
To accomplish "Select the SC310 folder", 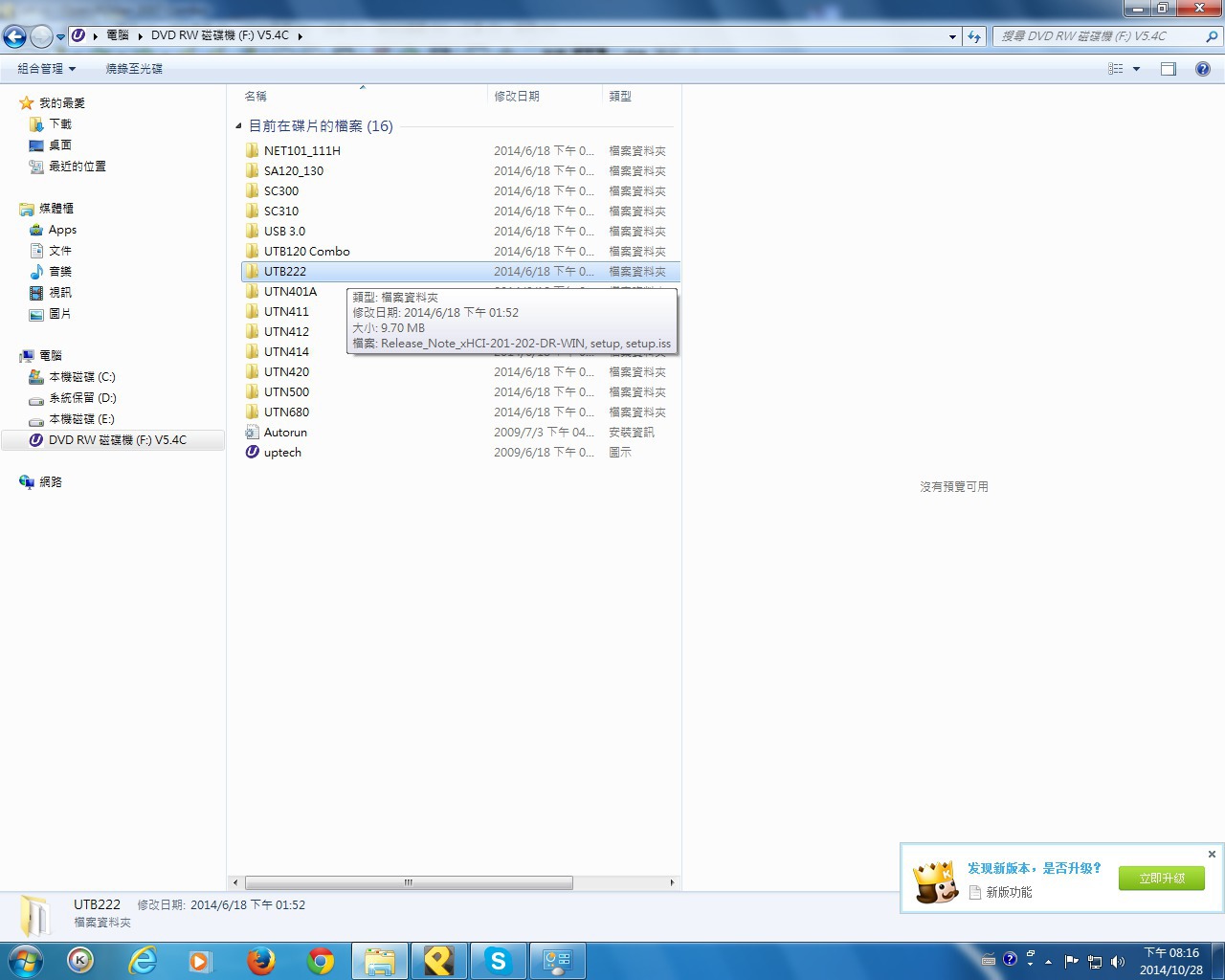I will [460, 211].
